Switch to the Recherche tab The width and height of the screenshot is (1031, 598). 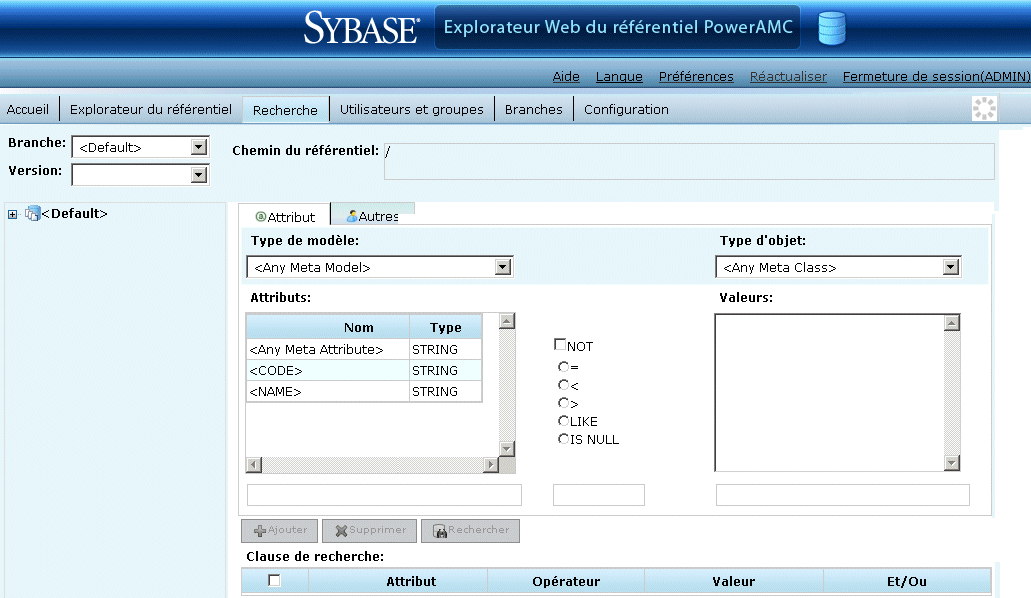(x=285, y=110)
